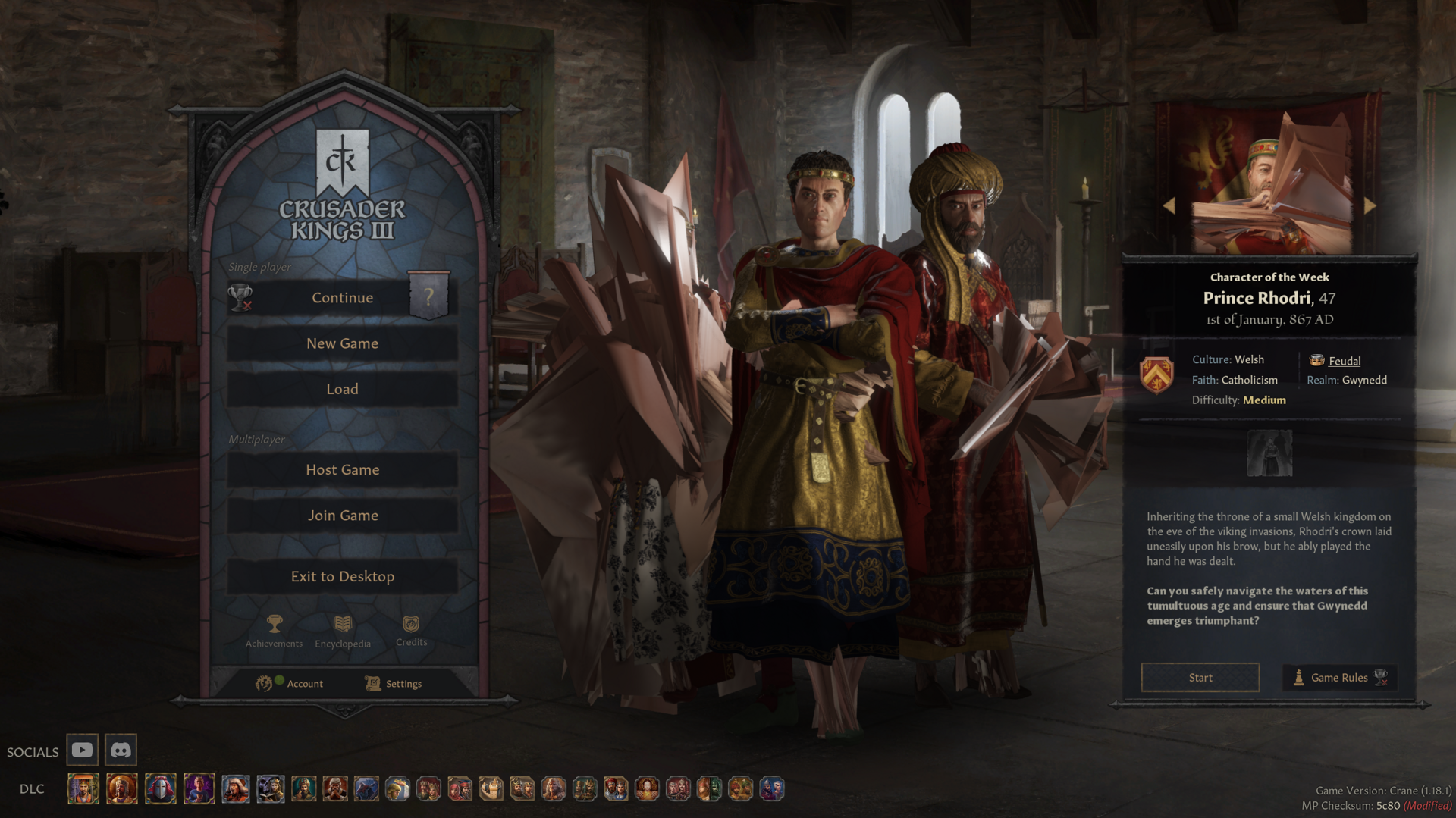Screen dimensions: 1456x818
Task: Click the Realm: Gwynedd text
Action: point(1347,380)
